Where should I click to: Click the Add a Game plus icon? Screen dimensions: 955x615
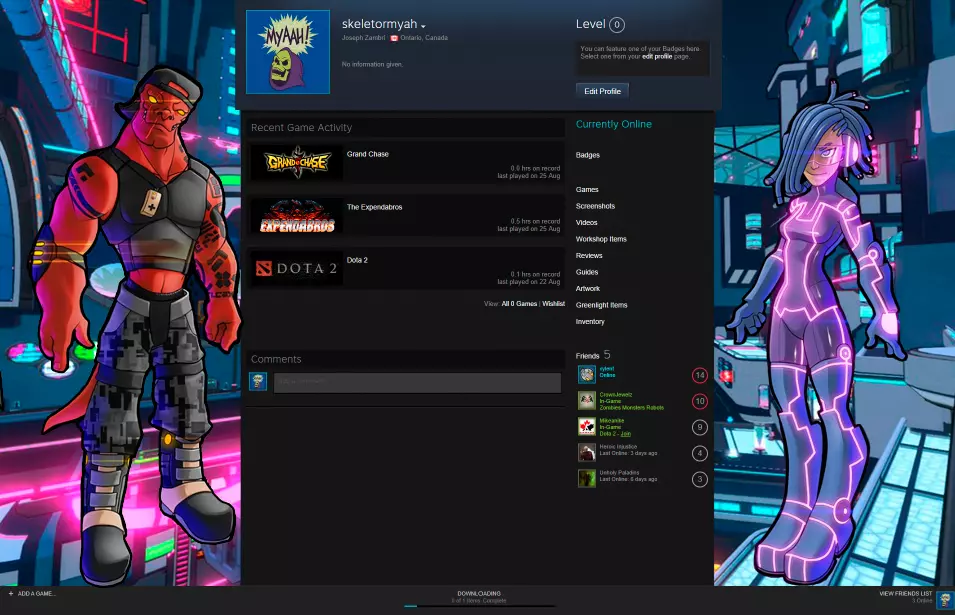click(x=11, y=593)
